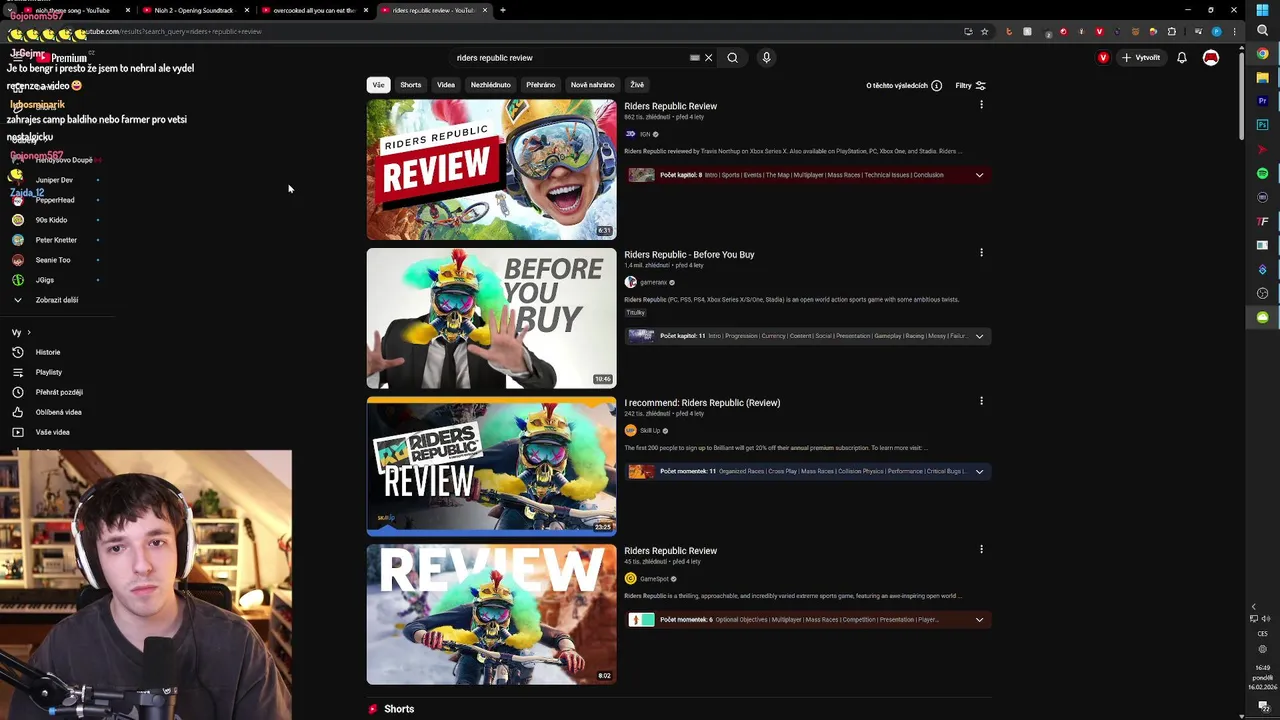Select the Shorts filter chip
The width and height of the screenshot is (1280, 720).
pyautogui.click(x=411, y=85)
